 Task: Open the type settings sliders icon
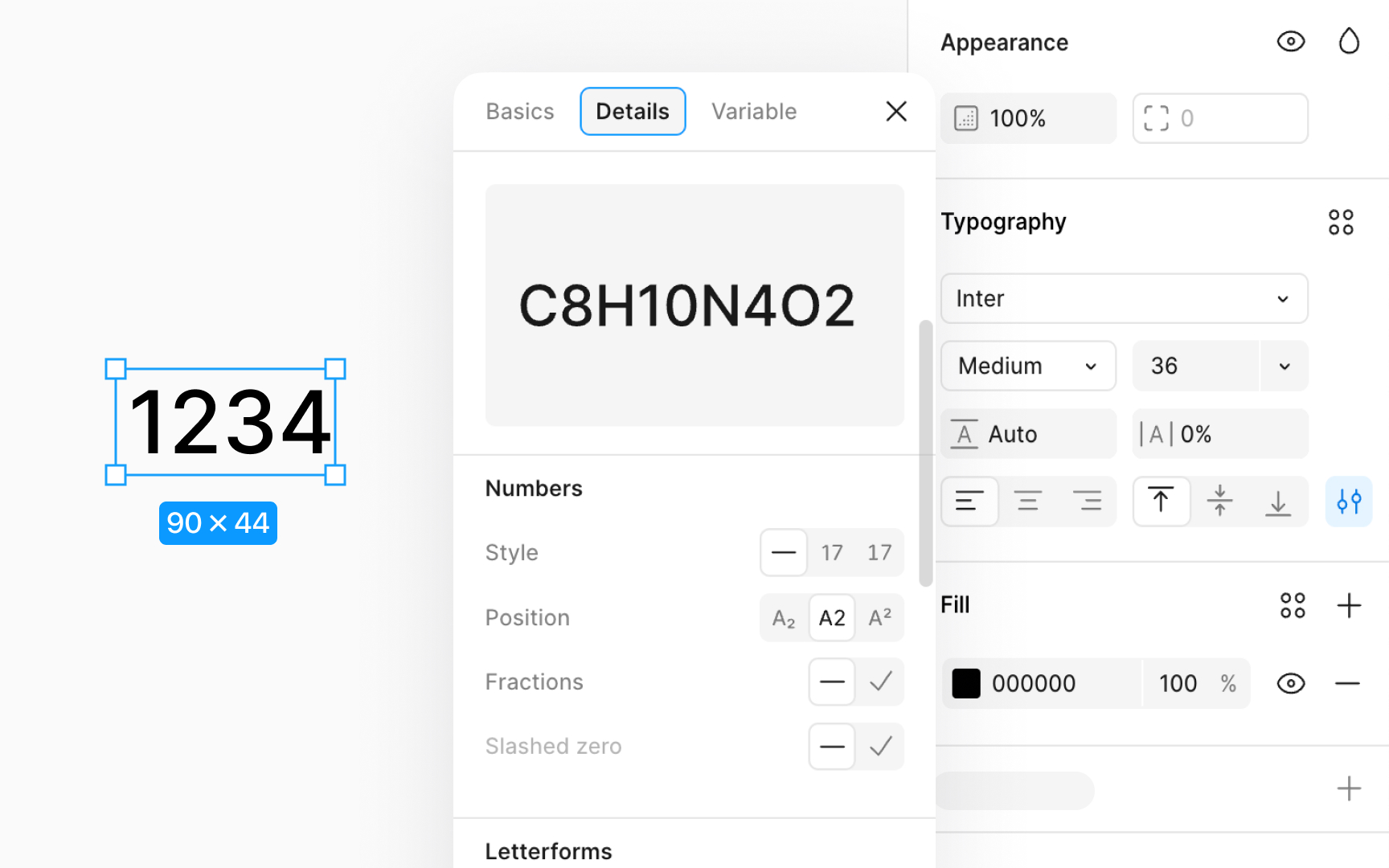[x=1349, y=501]
